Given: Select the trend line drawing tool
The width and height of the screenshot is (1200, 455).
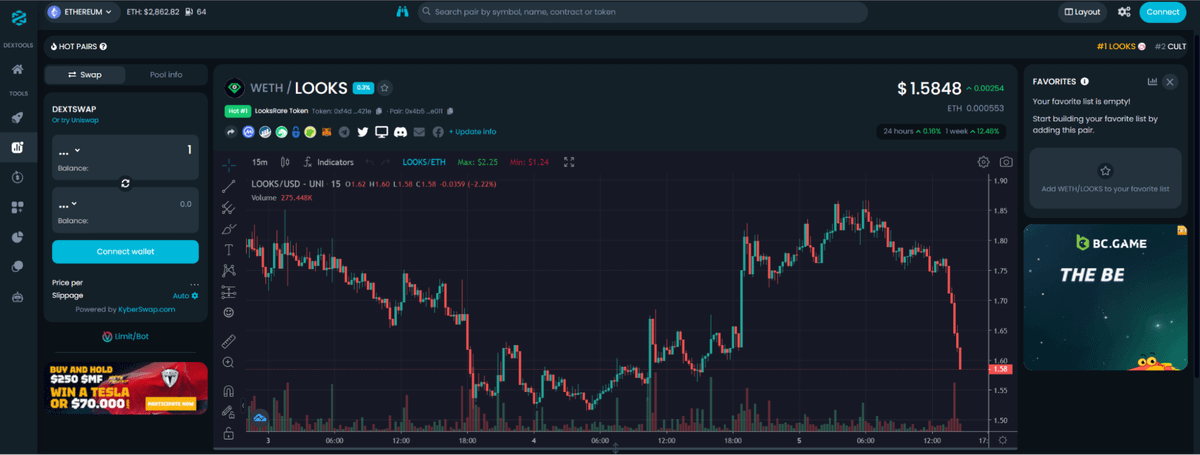Looking at the screenshot, I should [229, 186].
